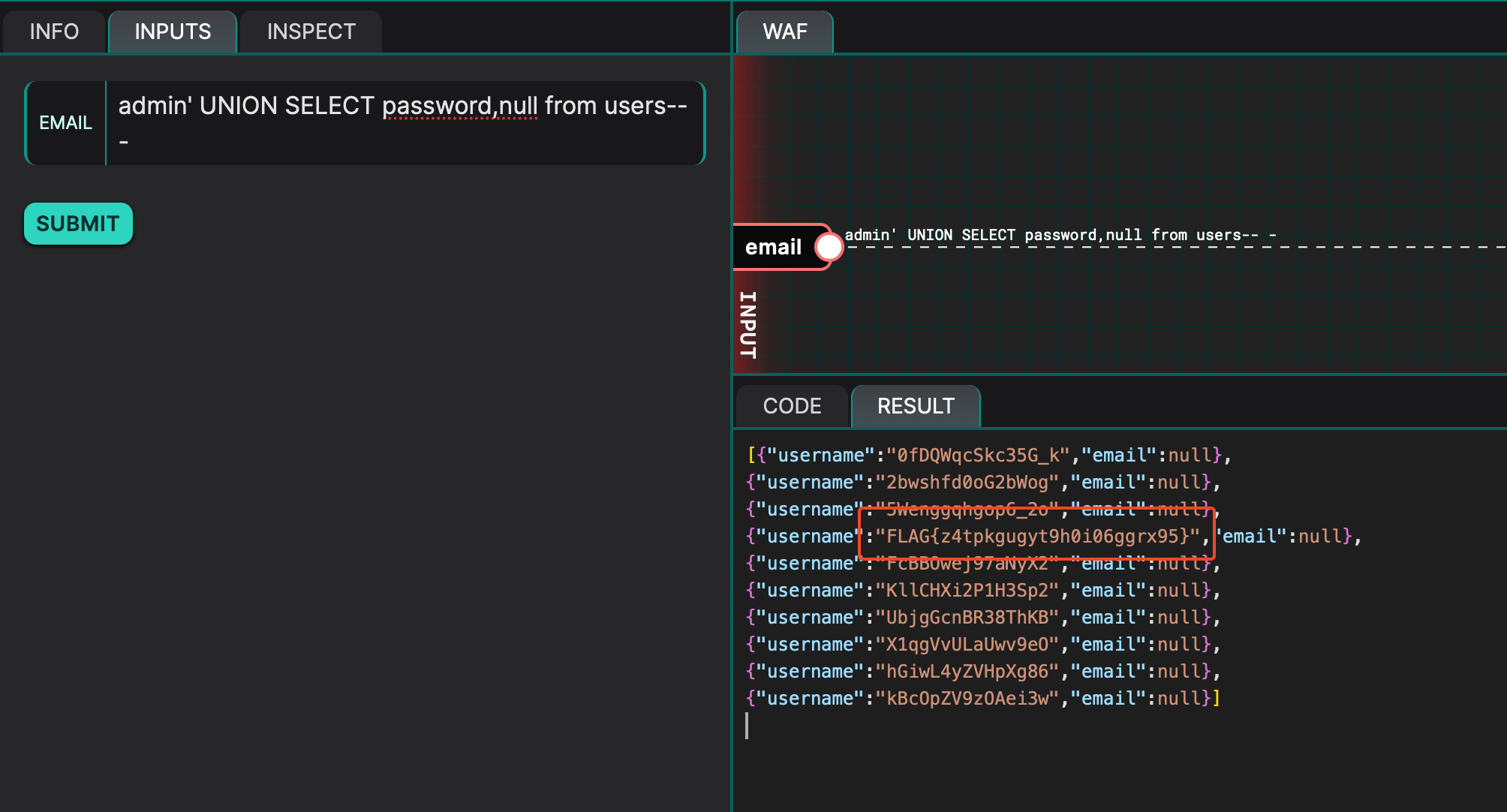Select the RESULT tab
1507x812 pixels.
916,406
